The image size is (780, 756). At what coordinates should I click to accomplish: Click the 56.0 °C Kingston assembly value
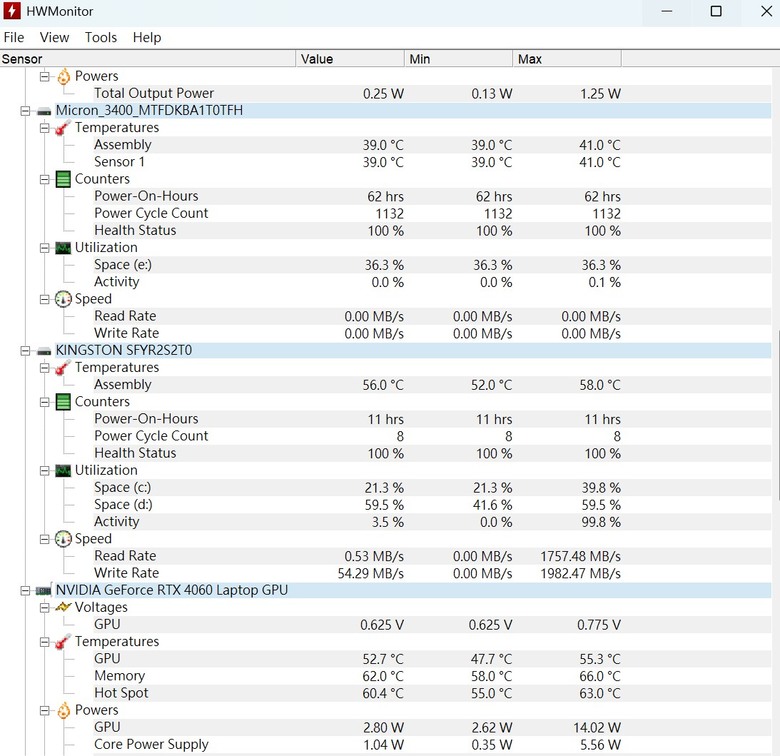[x=383, y=385]
